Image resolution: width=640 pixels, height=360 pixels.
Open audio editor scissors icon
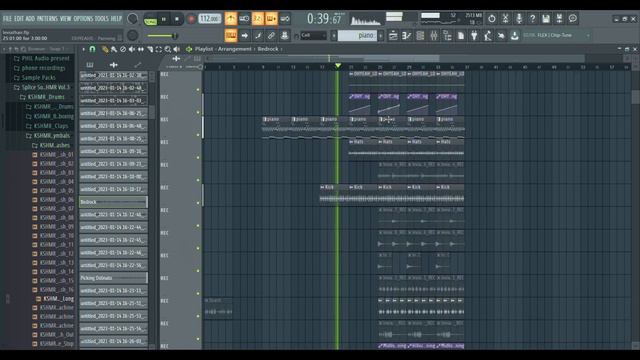point(505,18)
